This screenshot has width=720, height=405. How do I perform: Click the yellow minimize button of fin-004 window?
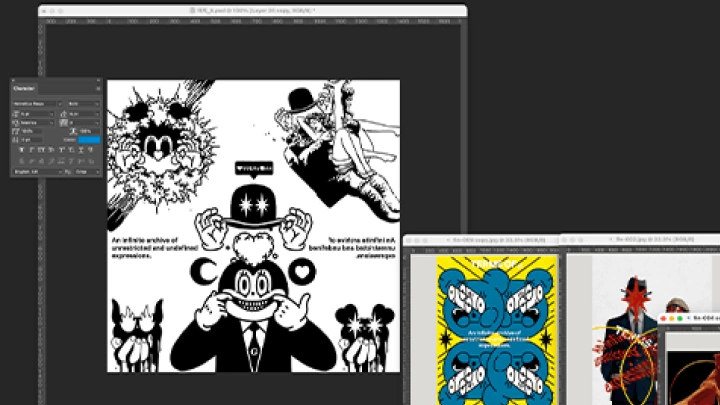[671, 318]
